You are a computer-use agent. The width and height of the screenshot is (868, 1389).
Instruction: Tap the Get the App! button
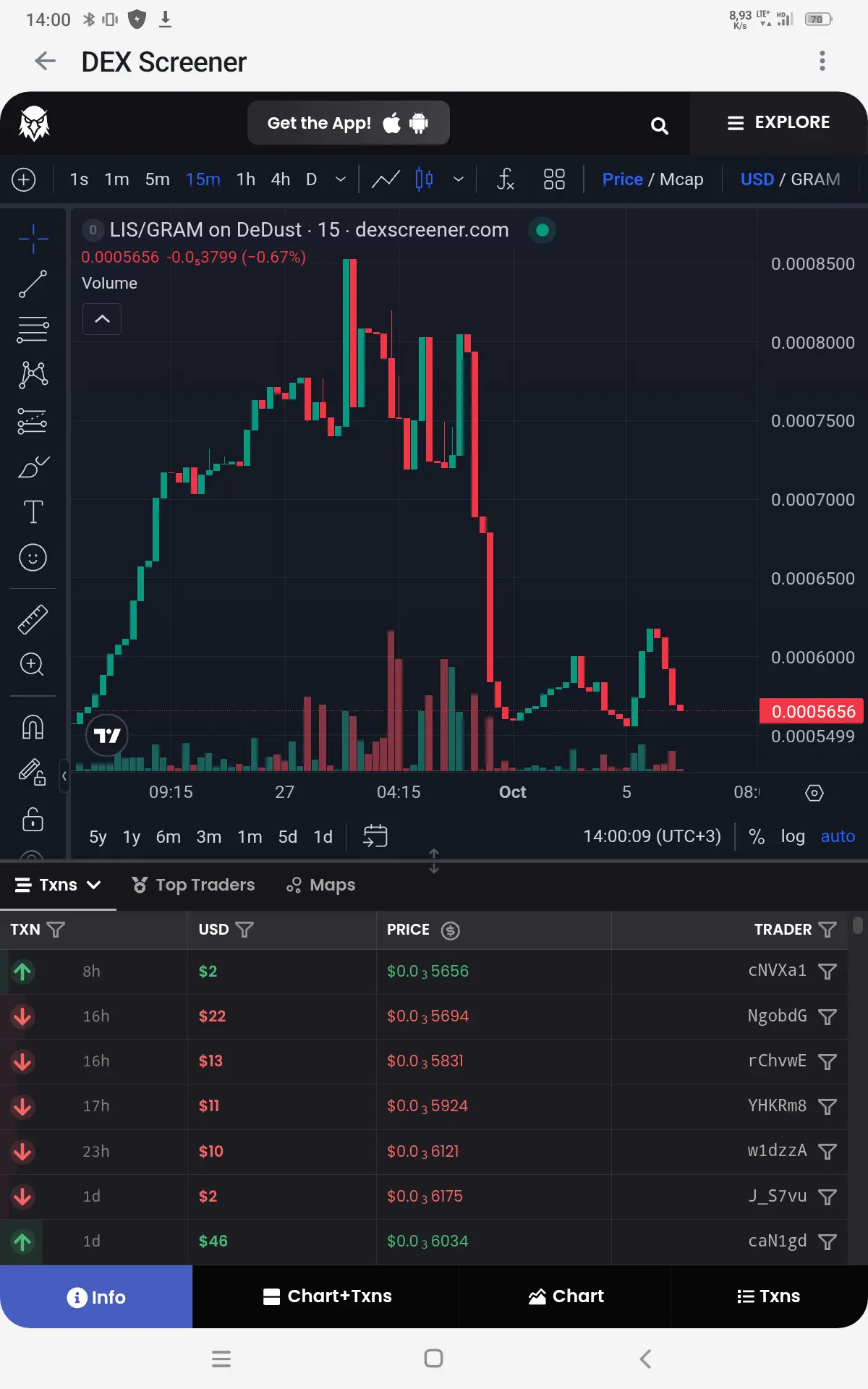[349, 123]
